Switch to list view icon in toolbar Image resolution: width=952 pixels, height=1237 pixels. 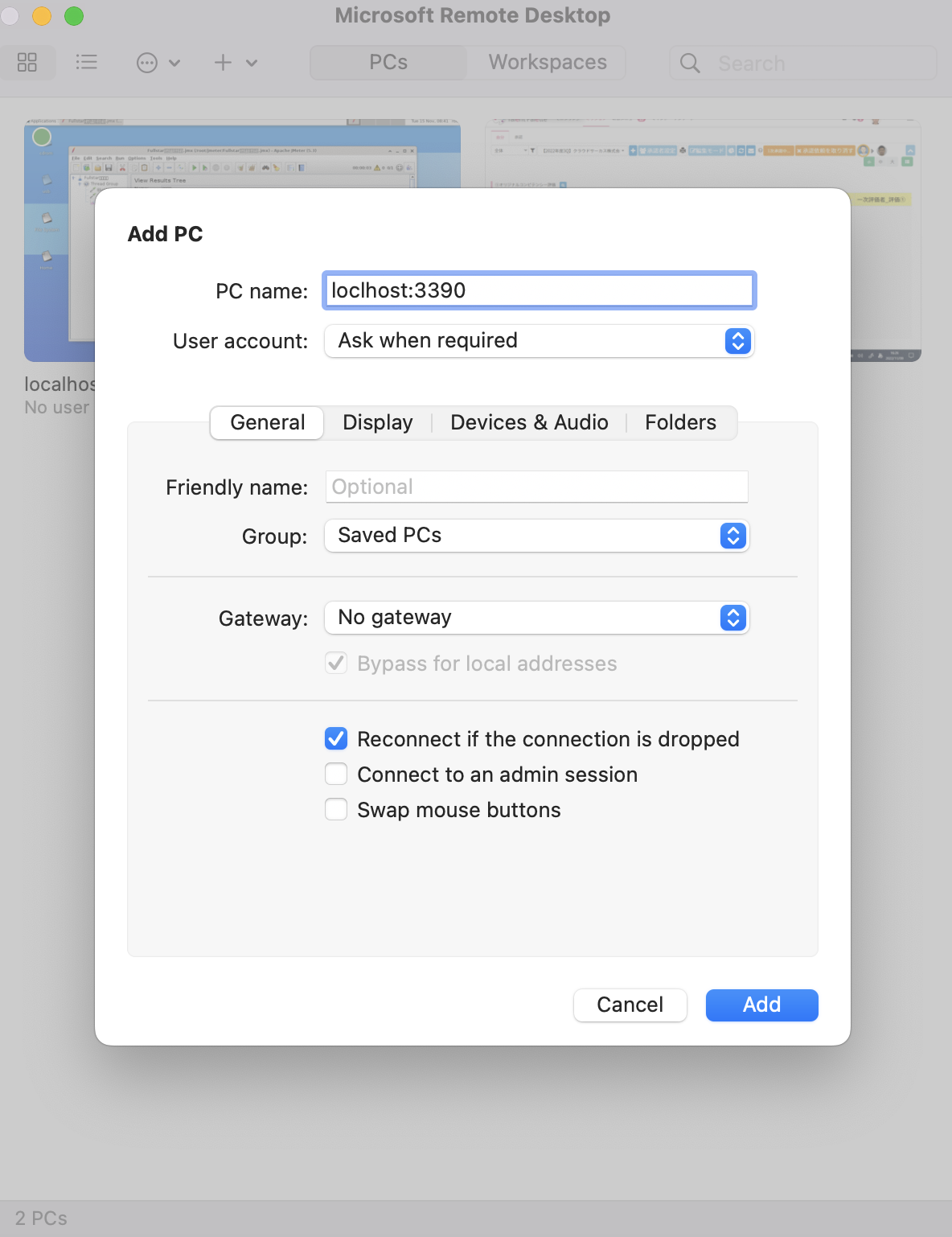click(x=86, y=63)
